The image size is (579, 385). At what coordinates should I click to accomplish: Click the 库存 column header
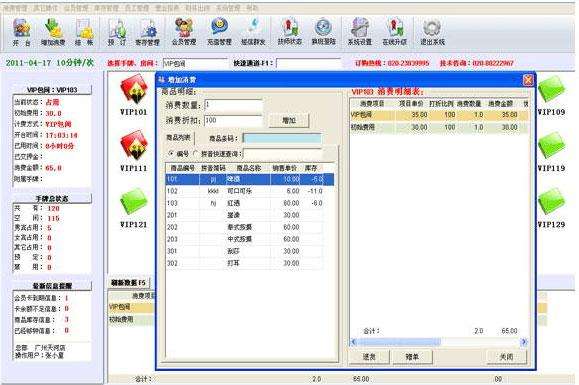[x=311, y=168]
